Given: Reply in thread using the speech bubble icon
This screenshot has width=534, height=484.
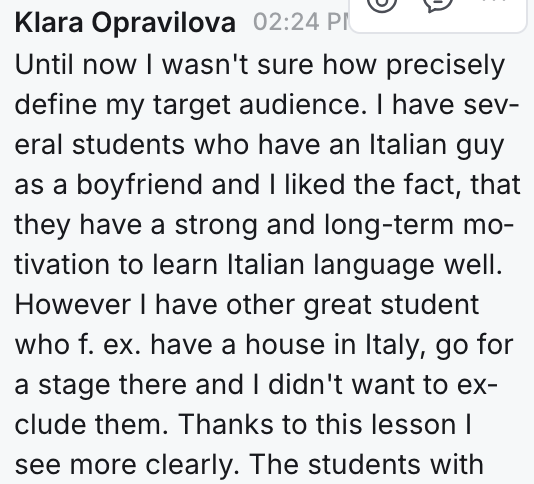Looking at the screenshot, I should click(438, 3).
